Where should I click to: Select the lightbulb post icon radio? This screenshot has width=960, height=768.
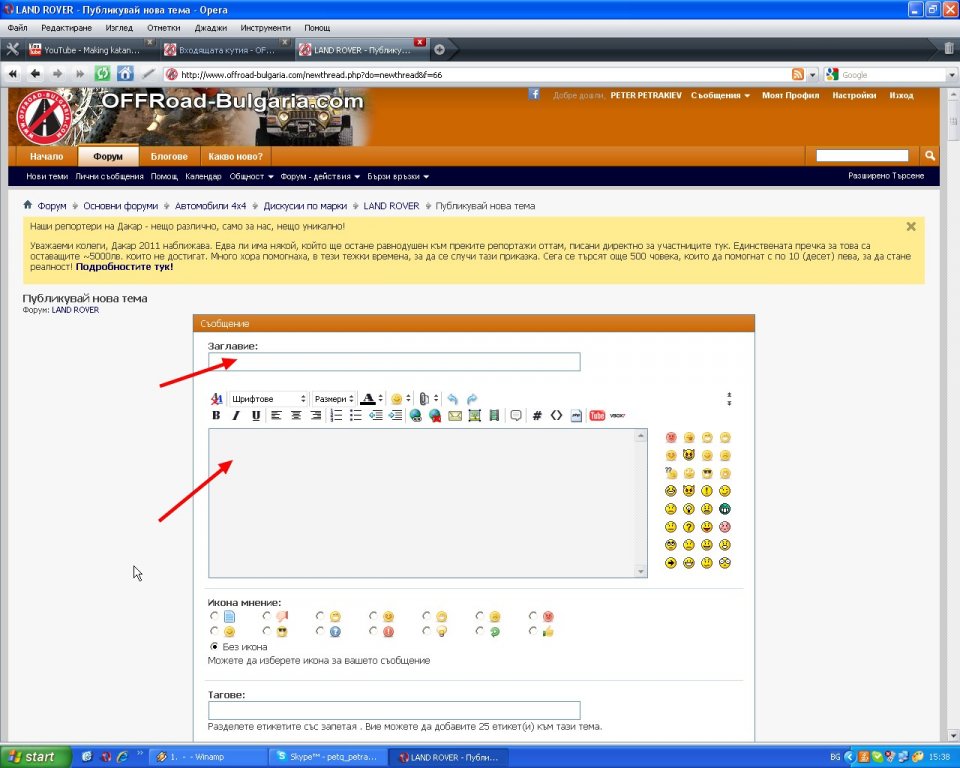point(427,631)
